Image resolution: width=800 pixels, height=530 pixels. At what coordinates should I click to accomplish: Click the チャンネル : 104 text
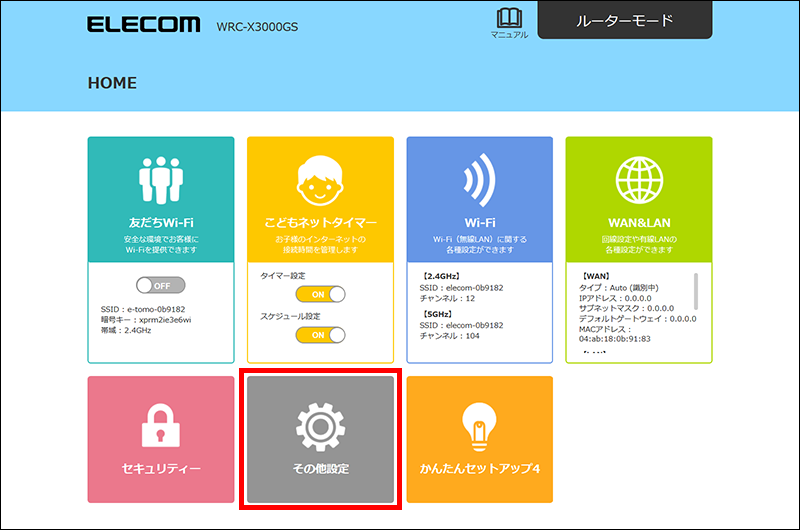[x=449, y=336]
